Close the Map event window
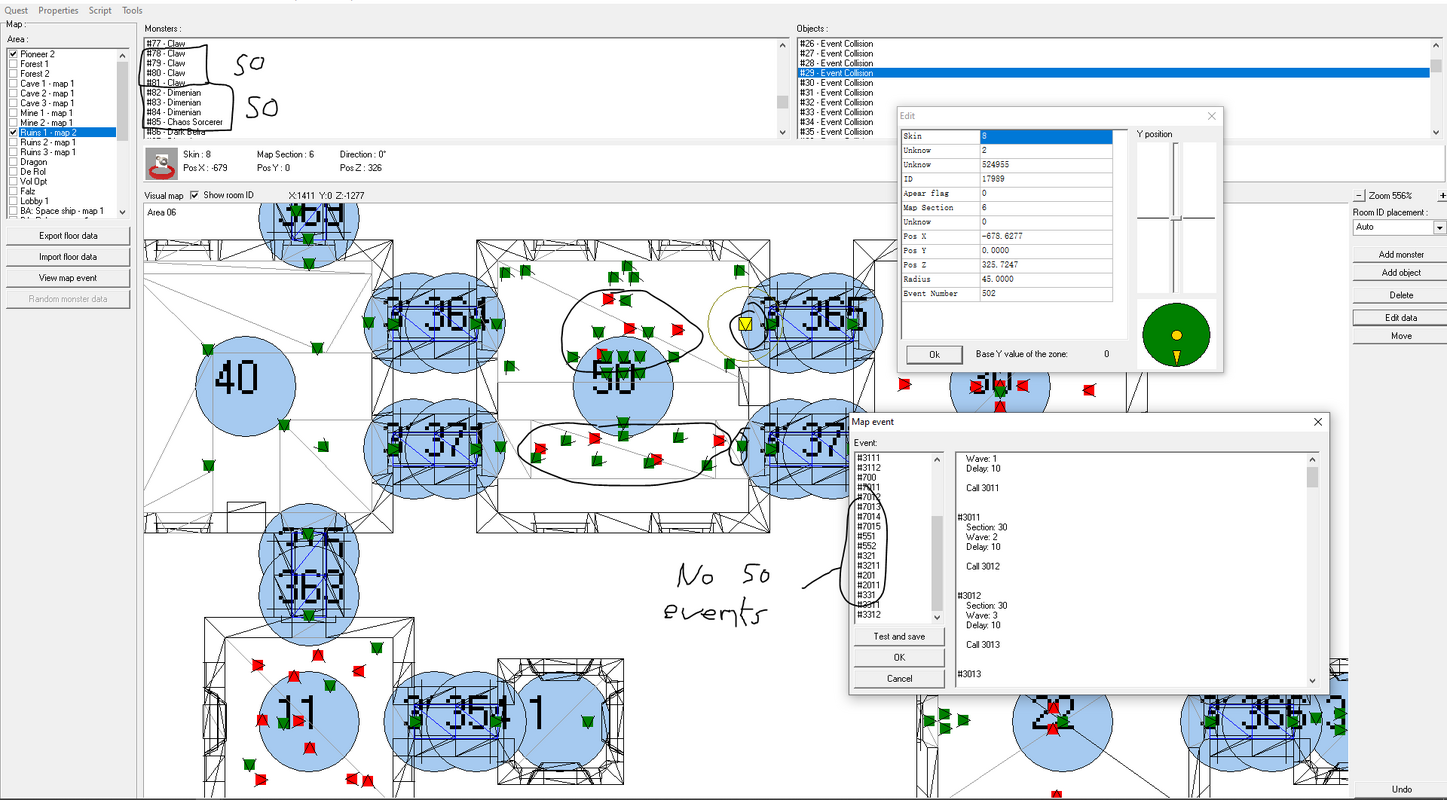 tap(1317, 422)
